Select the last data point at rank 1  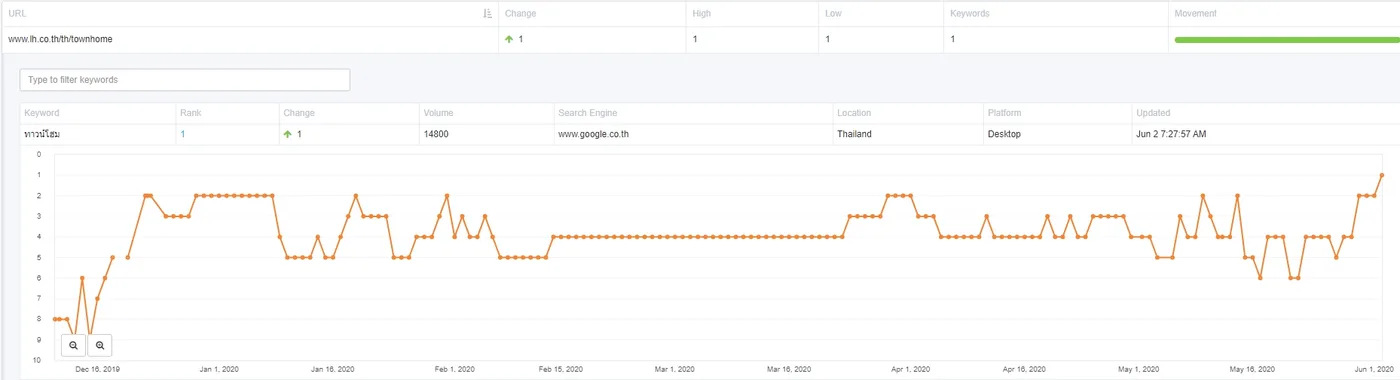point(1381,175)
